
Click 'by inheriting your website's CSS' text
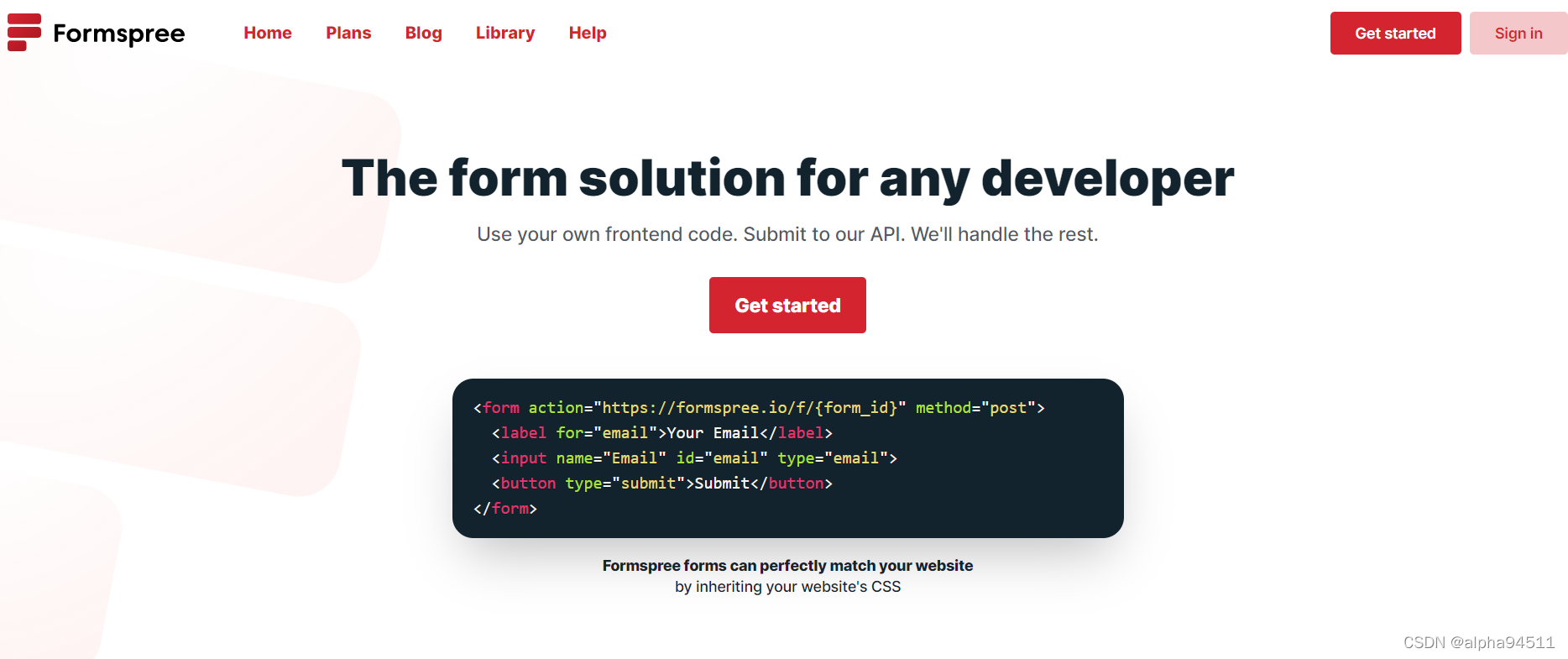coord(787,587)
